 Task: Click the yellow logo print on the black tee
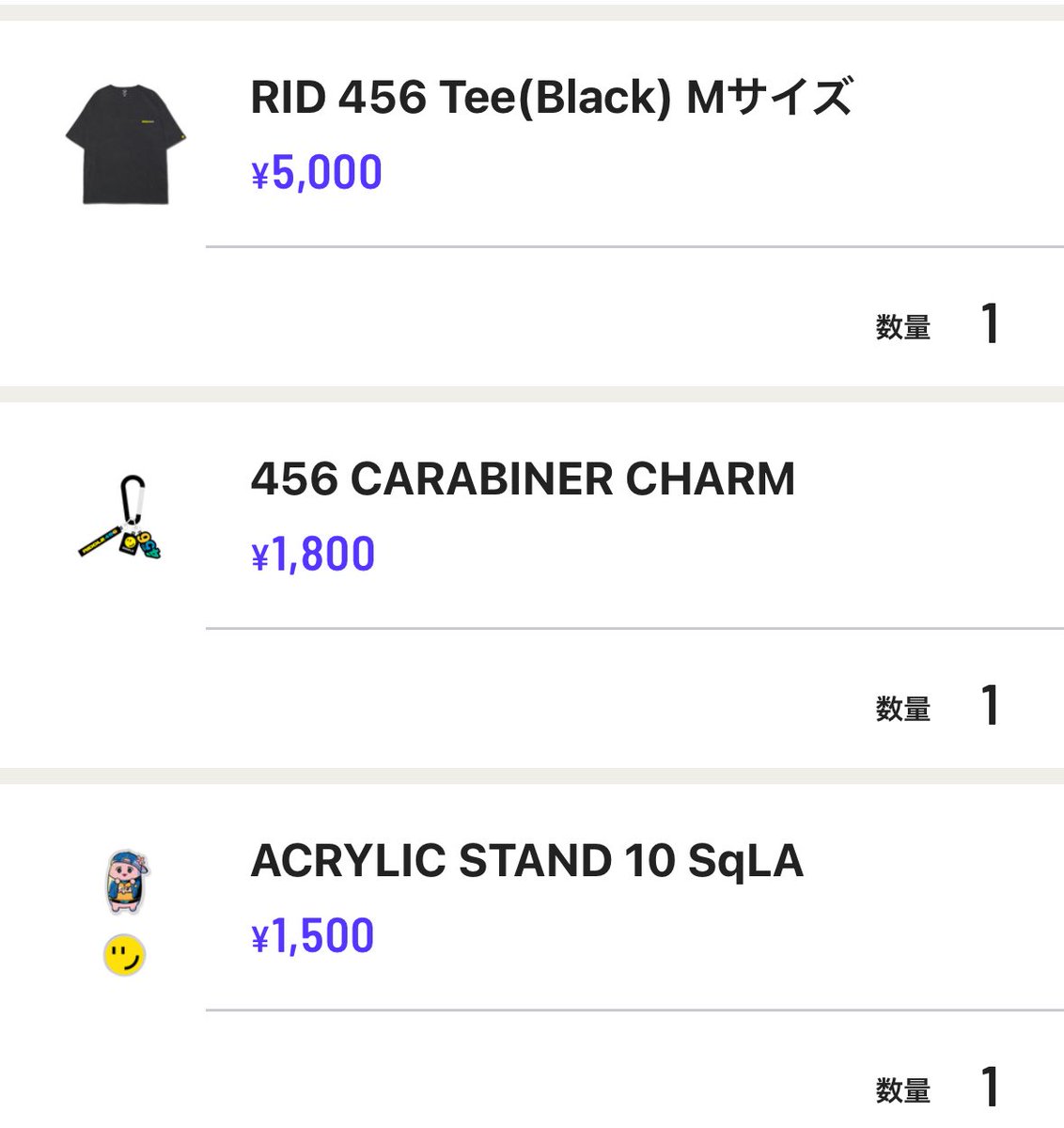coord(144,120)
